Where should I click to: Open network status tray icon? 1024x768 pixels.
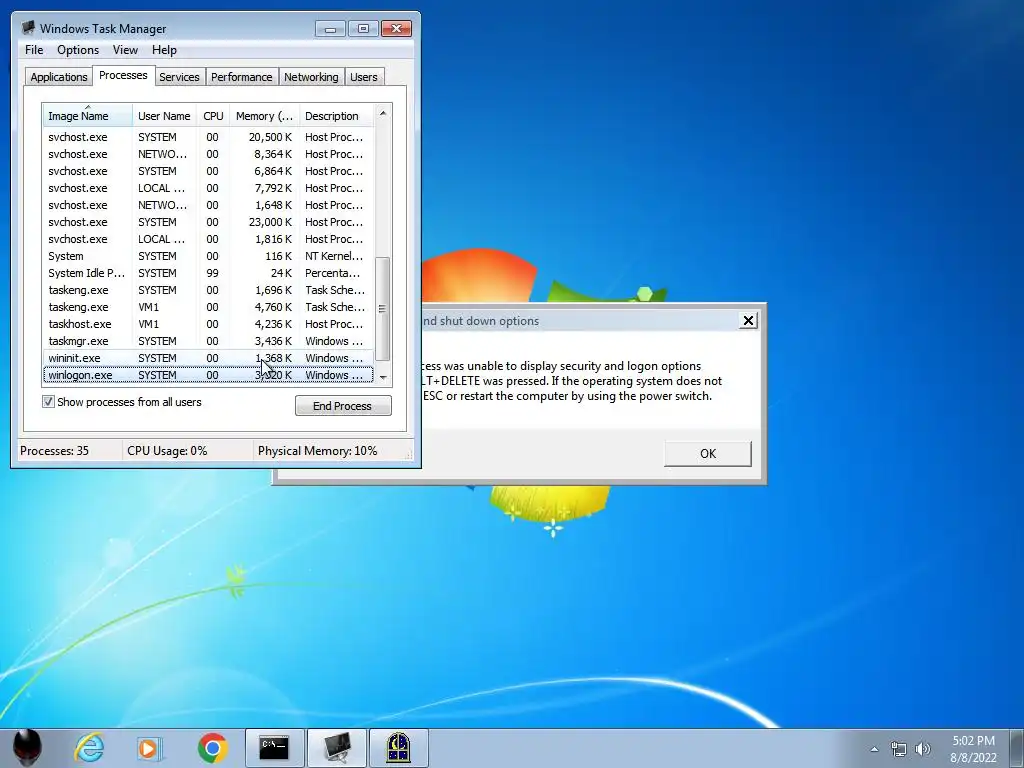point(899,749)
